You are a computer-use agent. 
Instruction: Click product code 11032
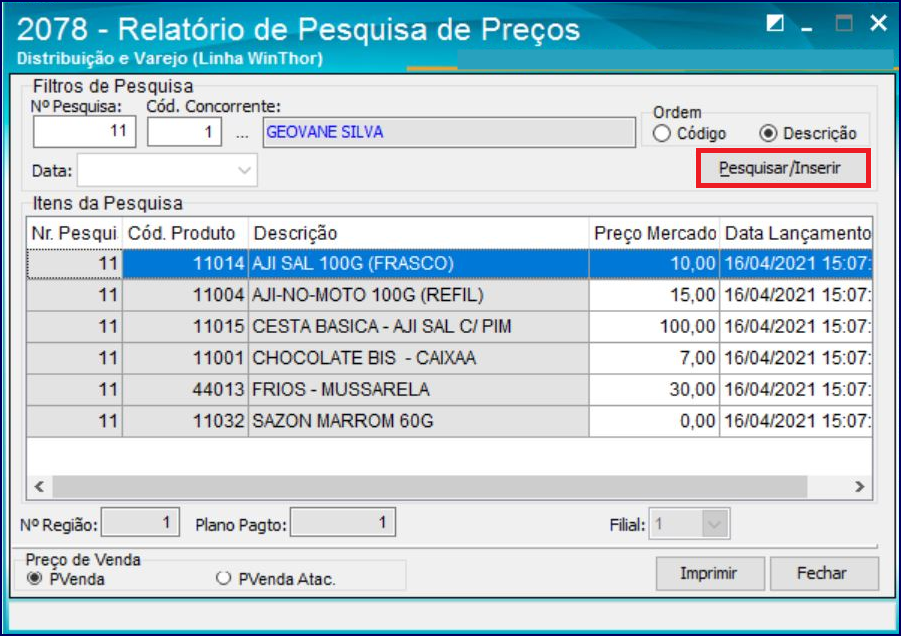click(x=185, y=421)
